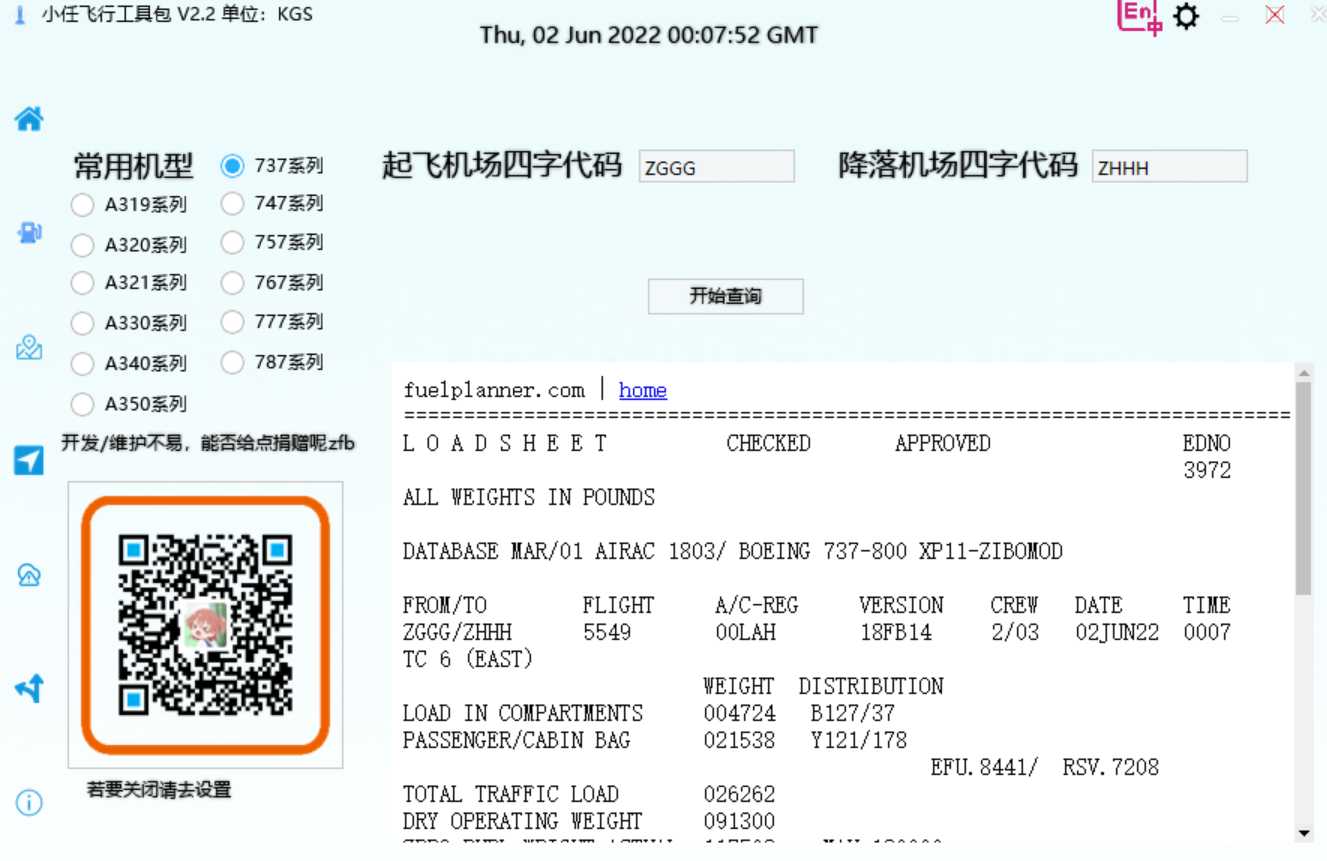The image size is (1327, 861).
Task: Click the 常用机型 label
Action: coord(133,165)
